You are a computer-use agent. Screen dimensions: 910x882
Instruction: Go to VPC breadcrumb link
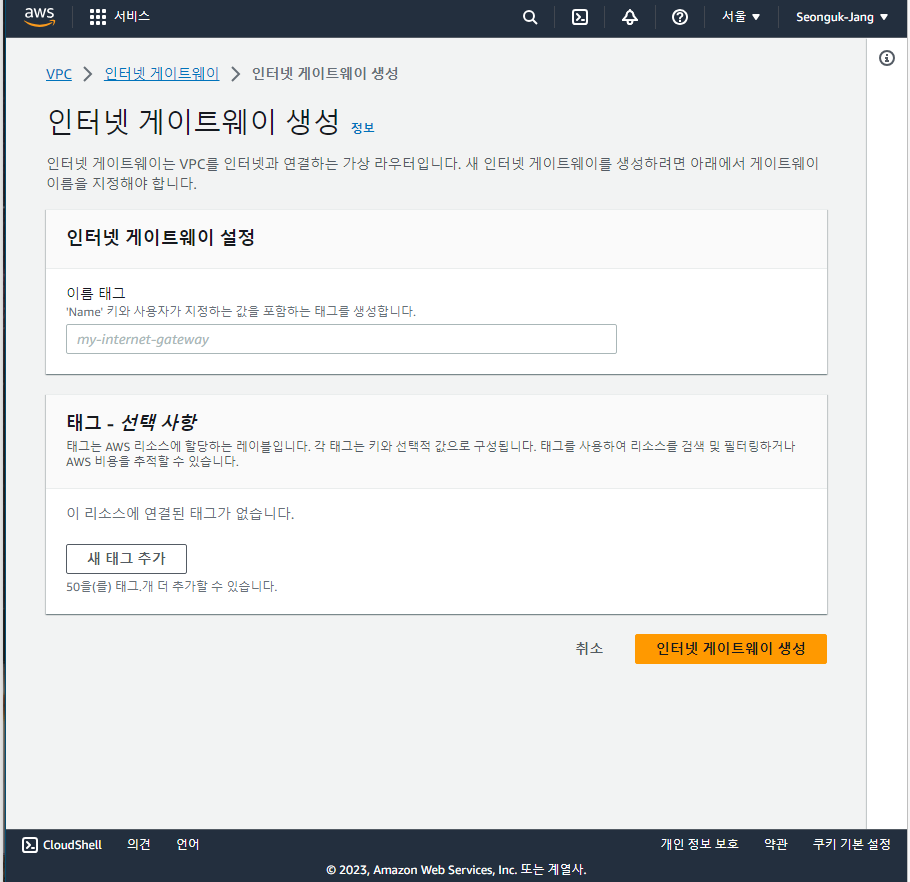tap(59, 74)
